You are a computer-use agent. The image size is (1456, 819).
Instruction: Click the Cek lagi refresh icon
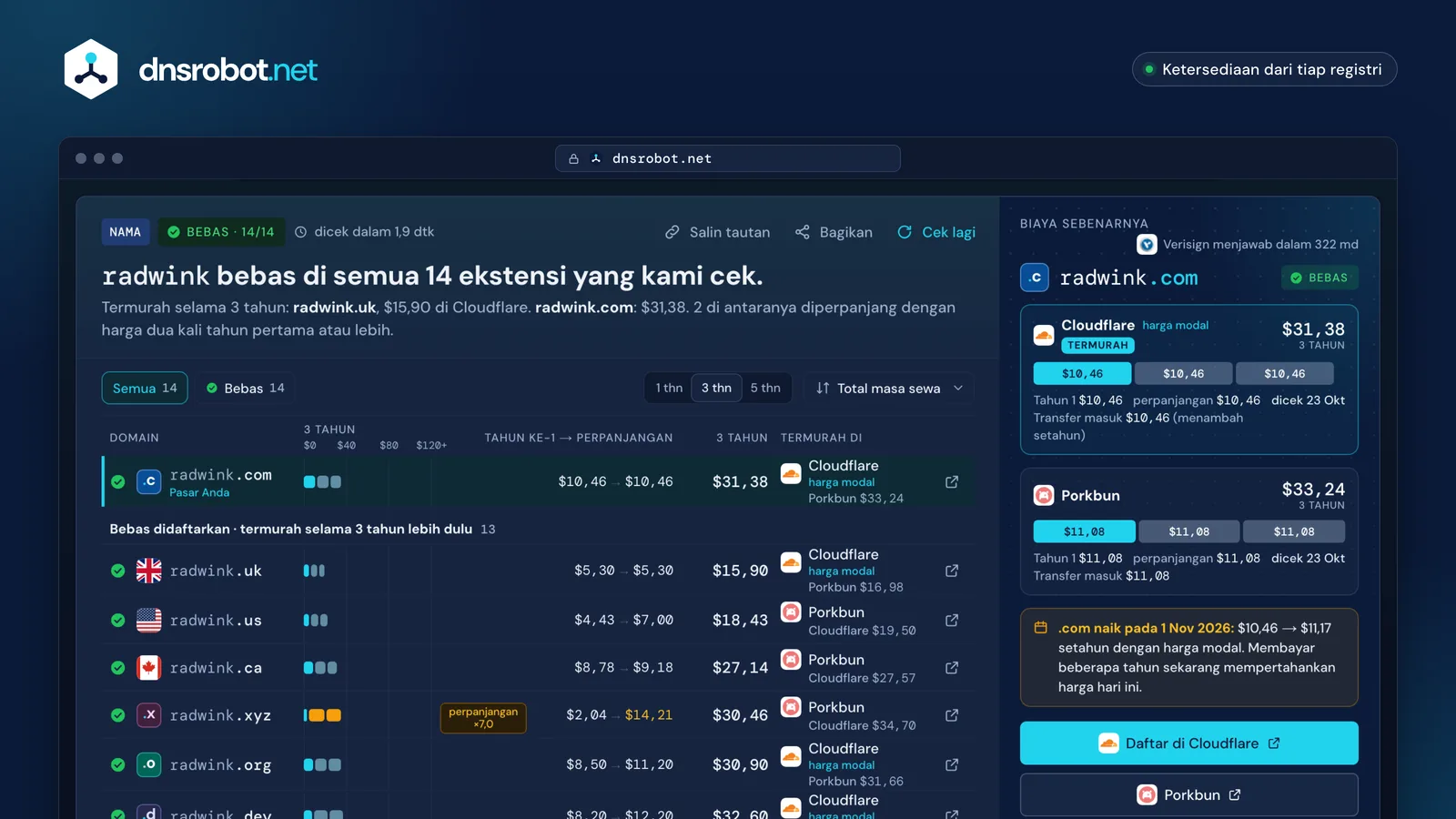click(905, 232)
